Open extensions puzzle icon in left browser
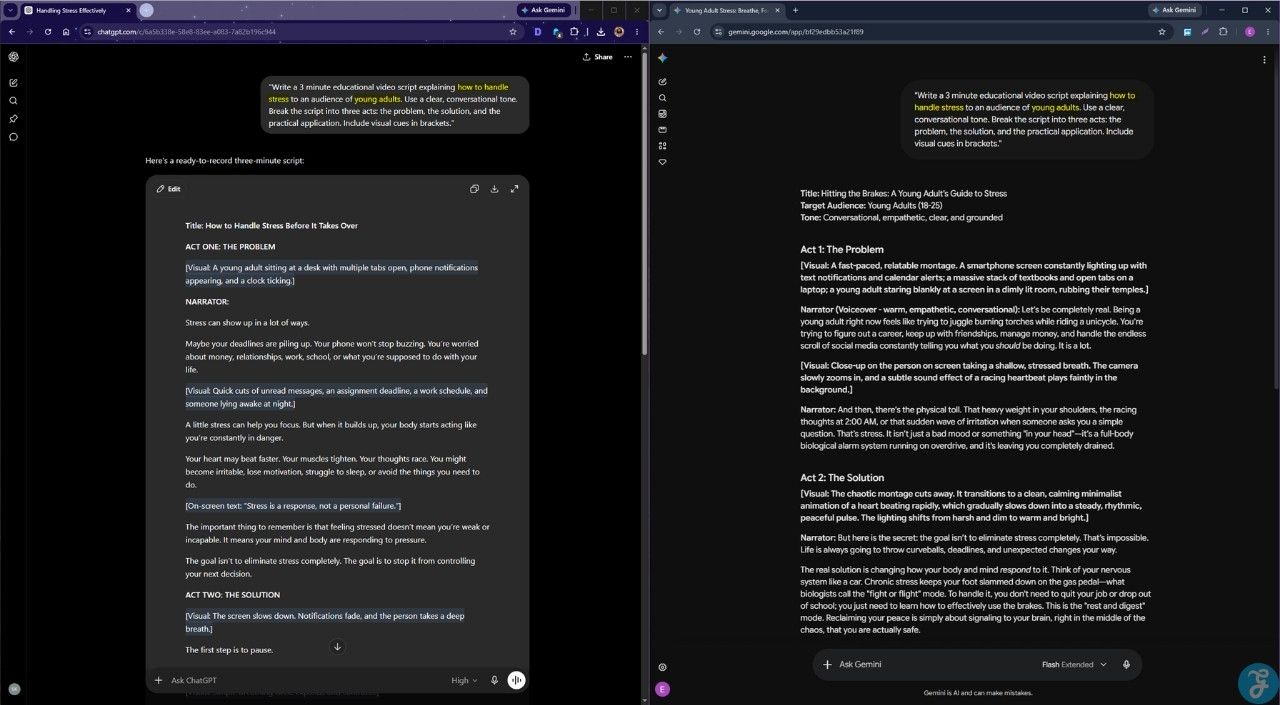This screenshot has width=1280, height=705. (x=574, y=32)
